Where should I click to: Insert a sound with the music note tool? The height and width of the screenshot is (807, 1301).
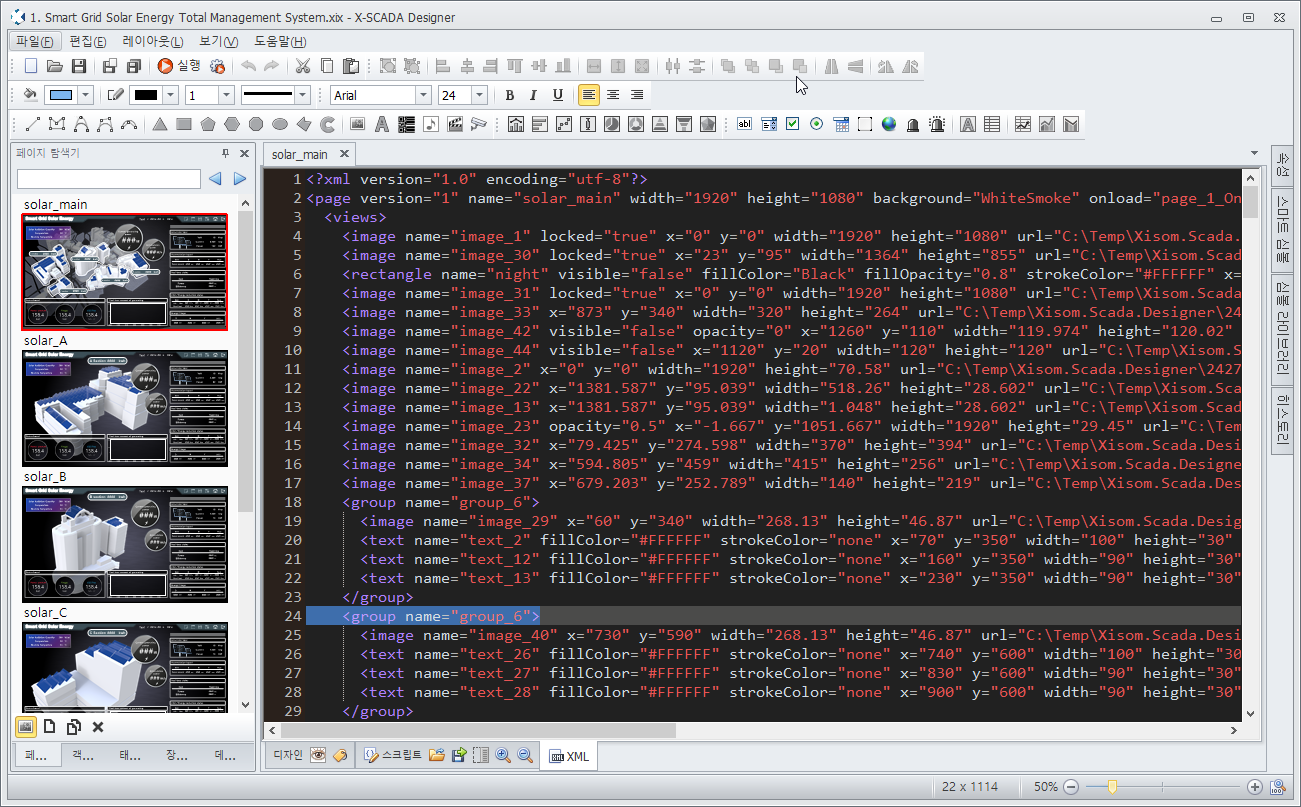(431, 124)
